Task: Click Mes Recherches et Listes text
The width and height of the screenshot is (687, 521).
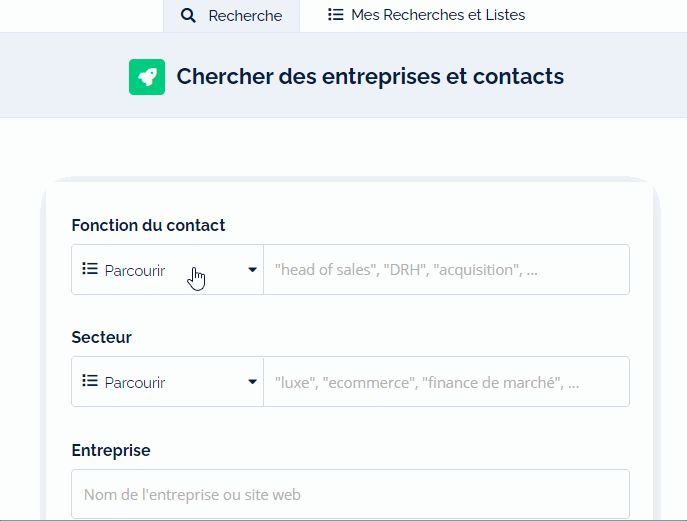Action: (438, 15)
